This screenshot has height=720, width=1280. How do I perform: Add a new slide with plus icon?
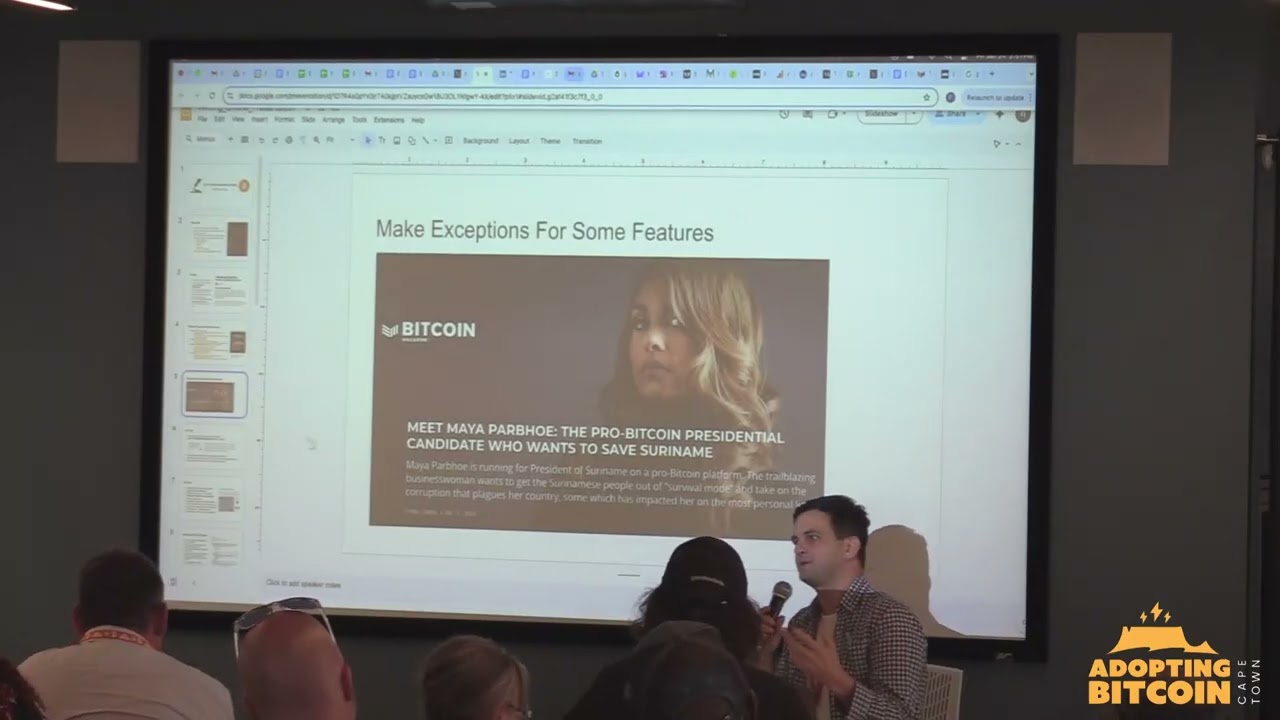[230, 139]
